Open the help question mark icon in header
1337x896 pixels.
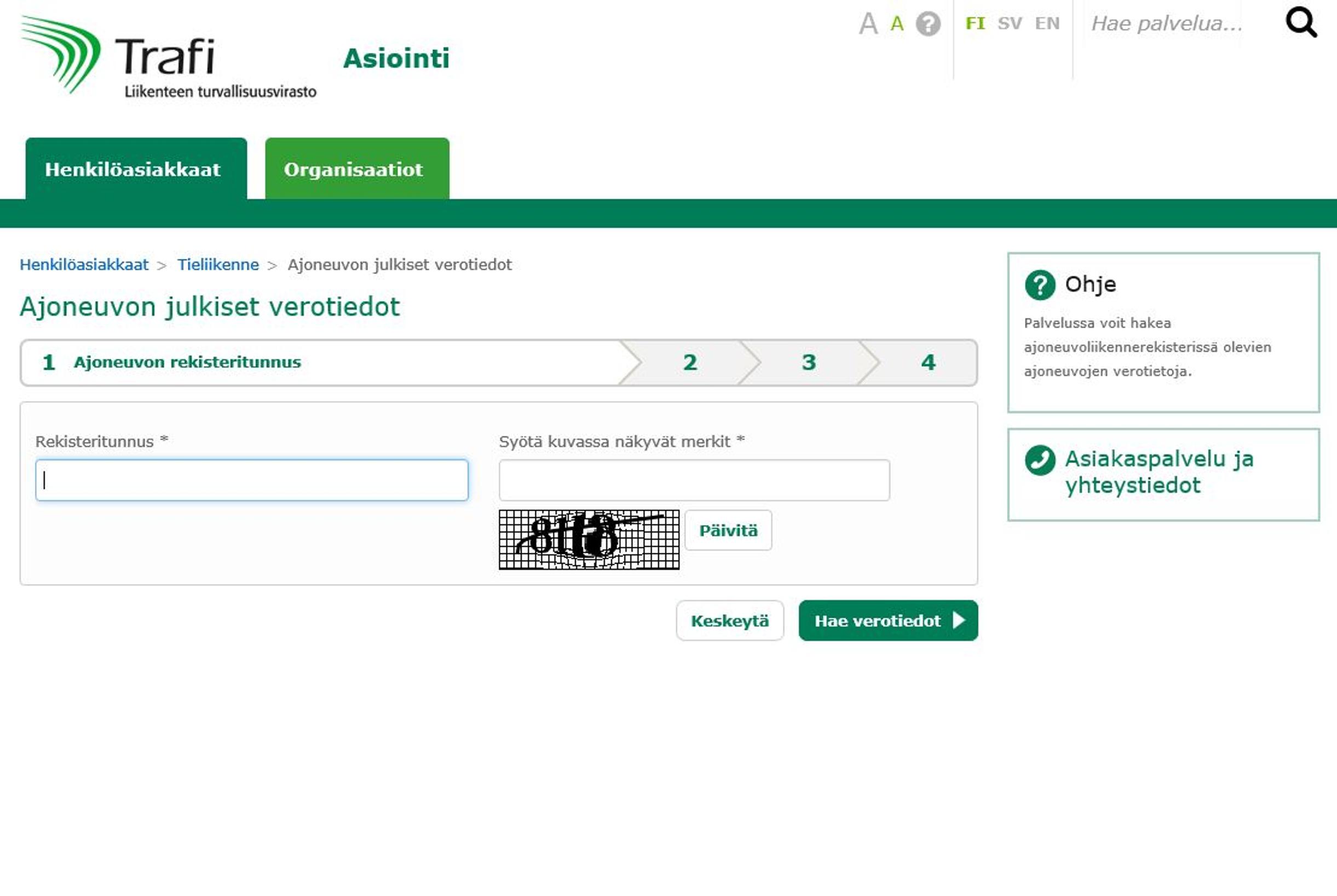click(x=927, y=24)
